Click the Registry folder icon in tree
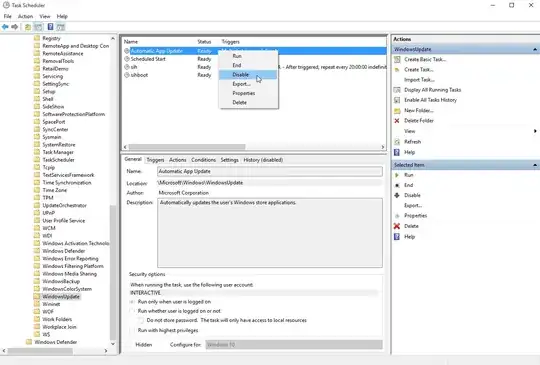 tap(37, 38)
